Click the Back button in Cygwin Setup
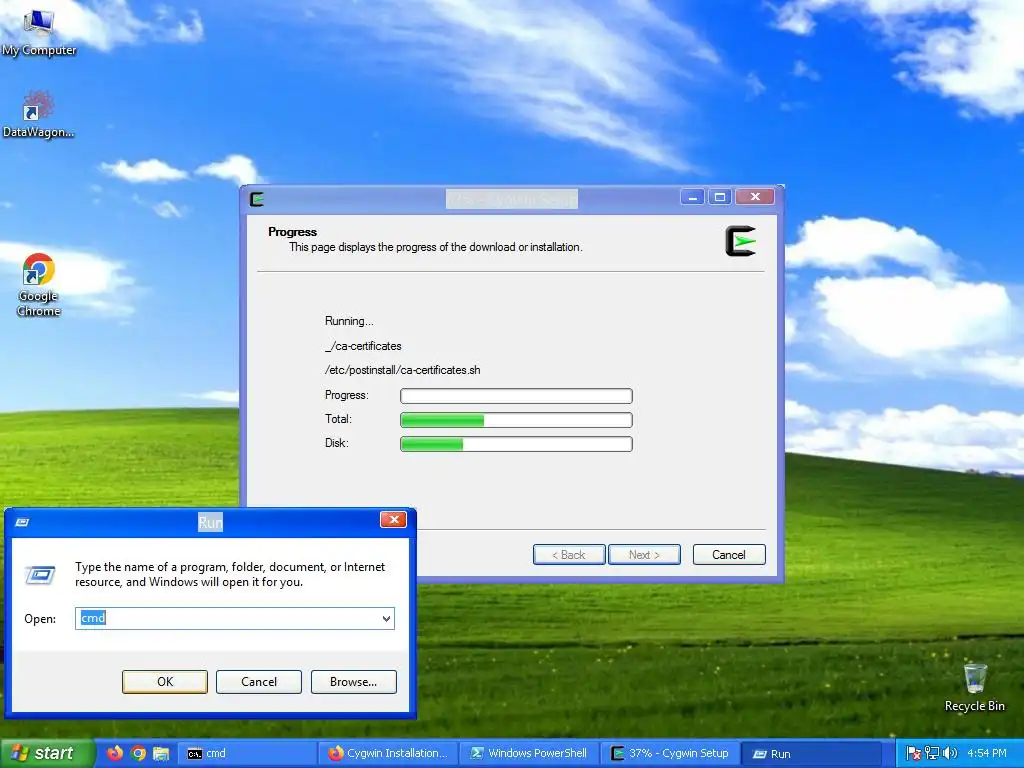1024x768 pixels. point(569,554)
